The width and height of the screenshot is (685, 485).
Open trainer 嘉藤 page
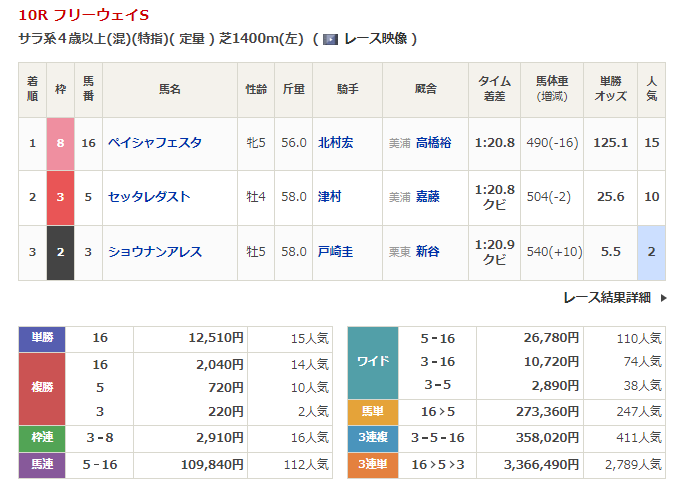tap(427, 197)
